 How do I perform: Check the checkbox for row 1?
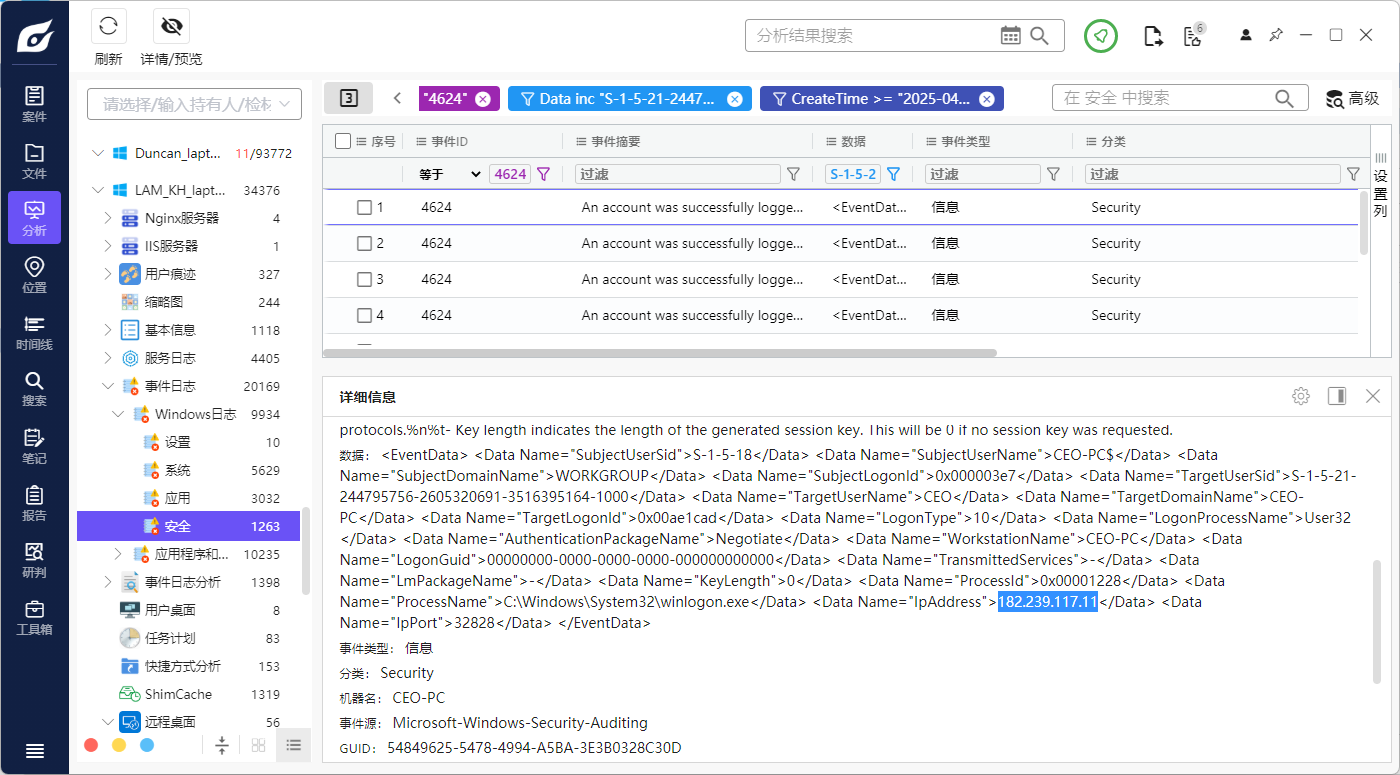click(x=365, y=208)
